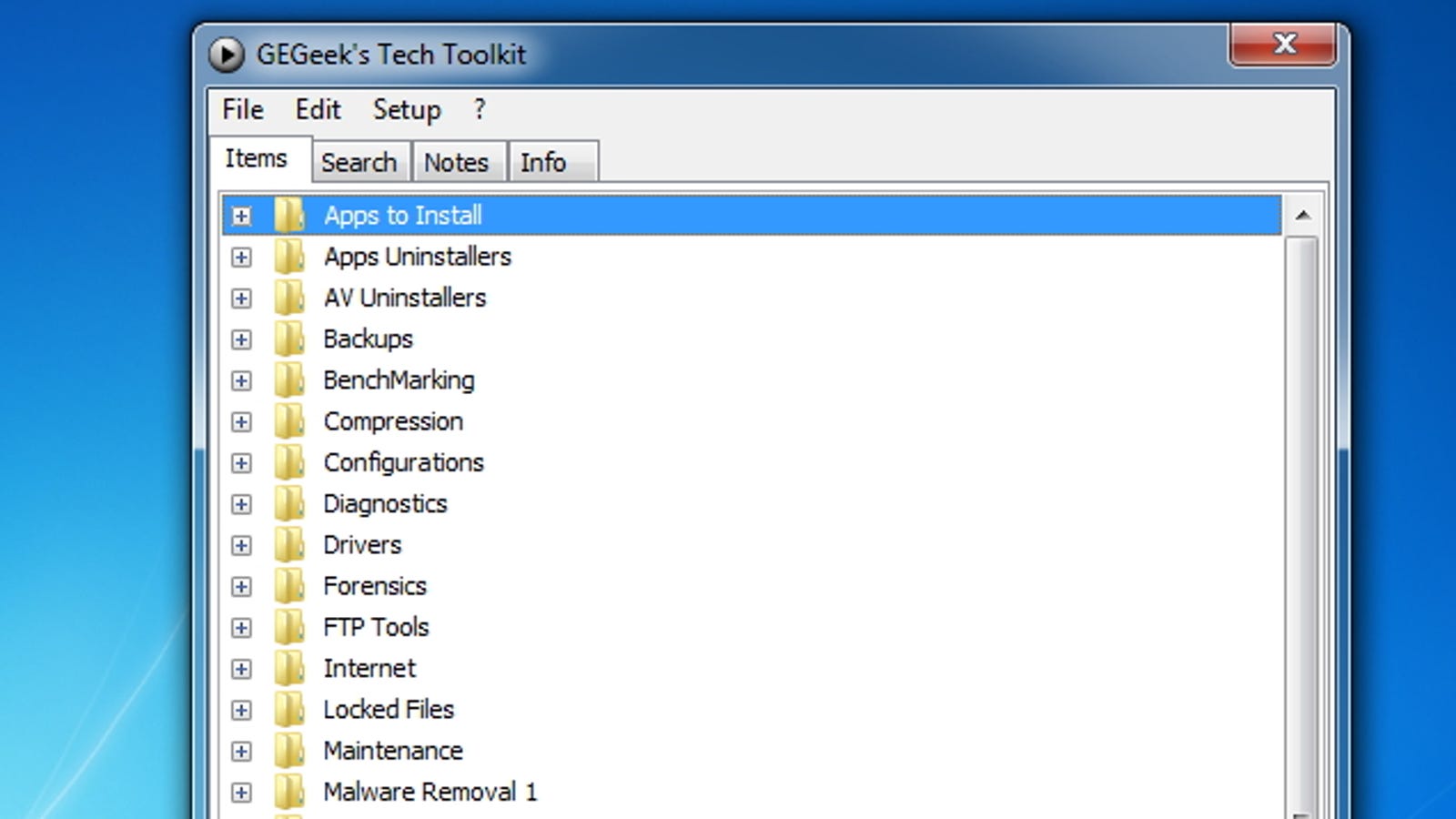Click the BenchMarking folder icon
The width and height of the screenshot is (1456, 819).
tap(289, 380)
